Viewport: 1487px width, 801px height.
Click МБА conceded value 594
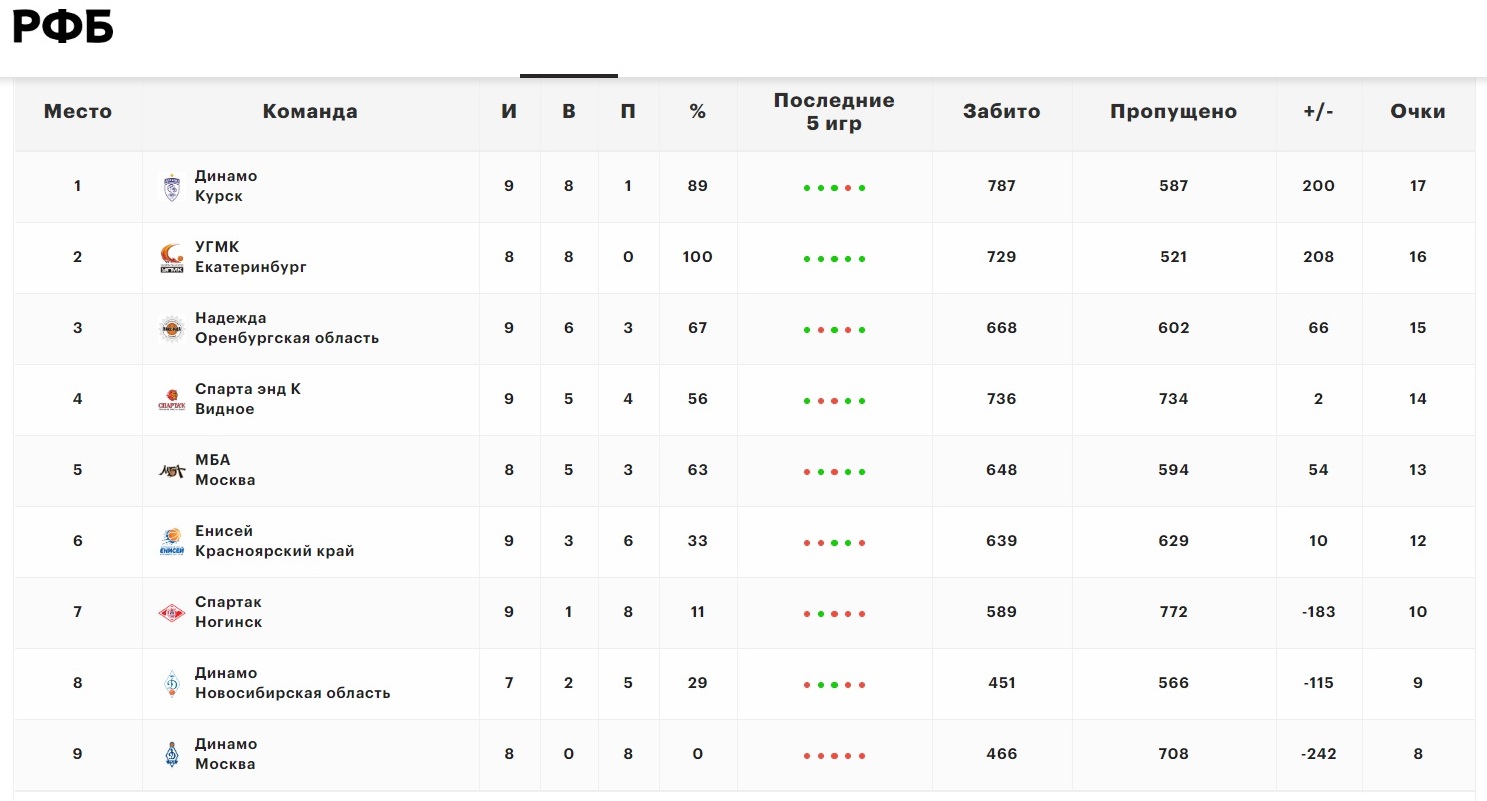1174,470
